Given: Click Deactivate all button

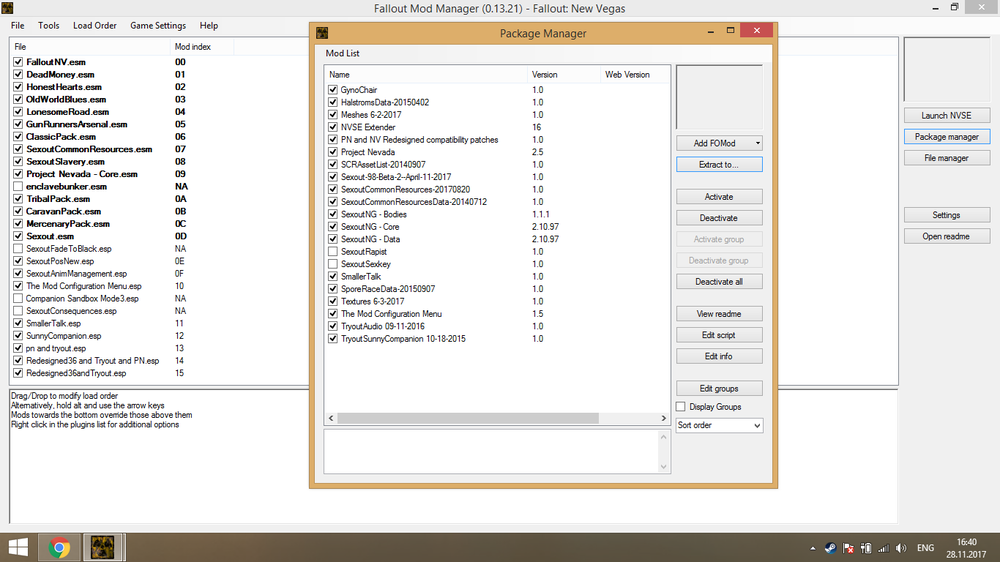Looking at the screenshot, I should point(719,282).
